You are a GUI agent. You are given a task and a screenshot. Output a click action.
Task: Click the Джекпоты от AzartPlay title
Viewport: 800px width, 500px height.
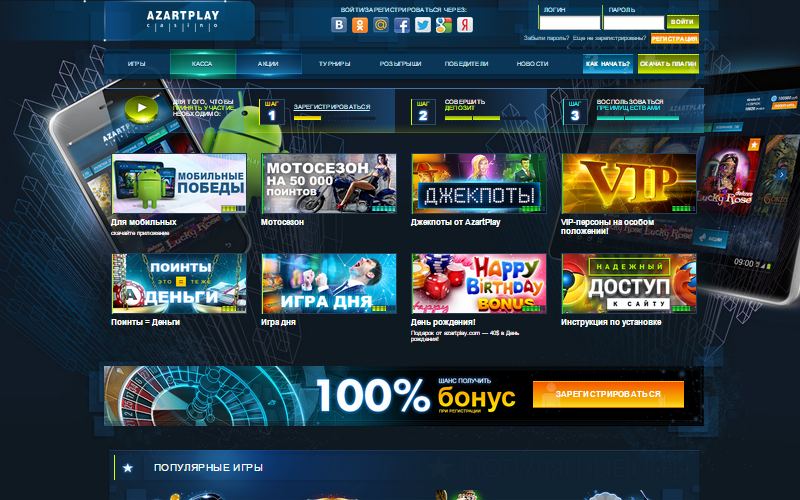click(x=456, y=222)
